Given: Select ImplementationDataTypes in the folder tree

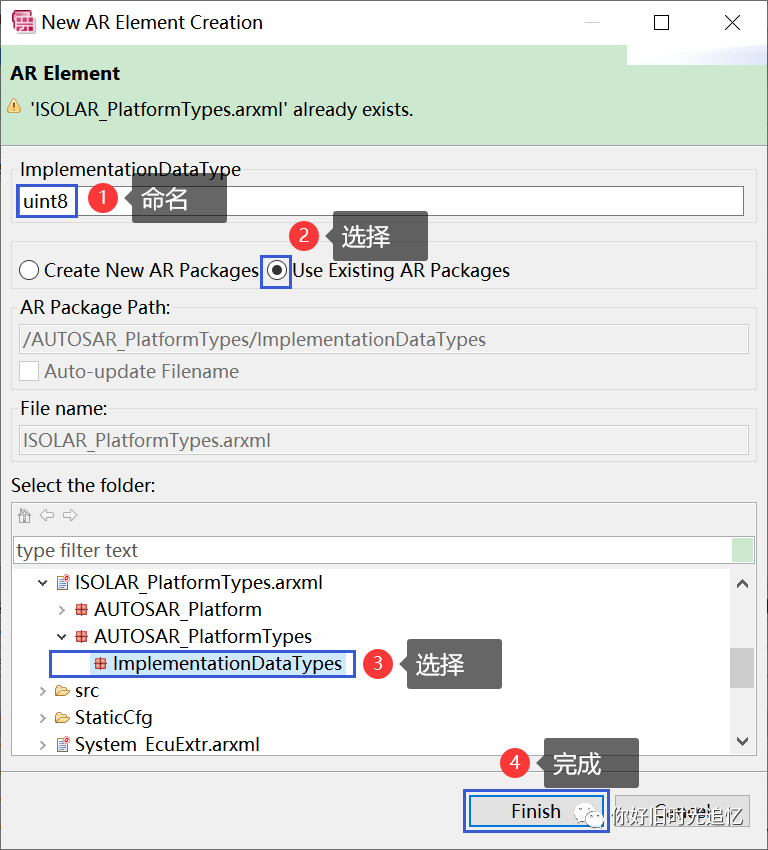Looking at the screenshot, I should coord(226,664).
